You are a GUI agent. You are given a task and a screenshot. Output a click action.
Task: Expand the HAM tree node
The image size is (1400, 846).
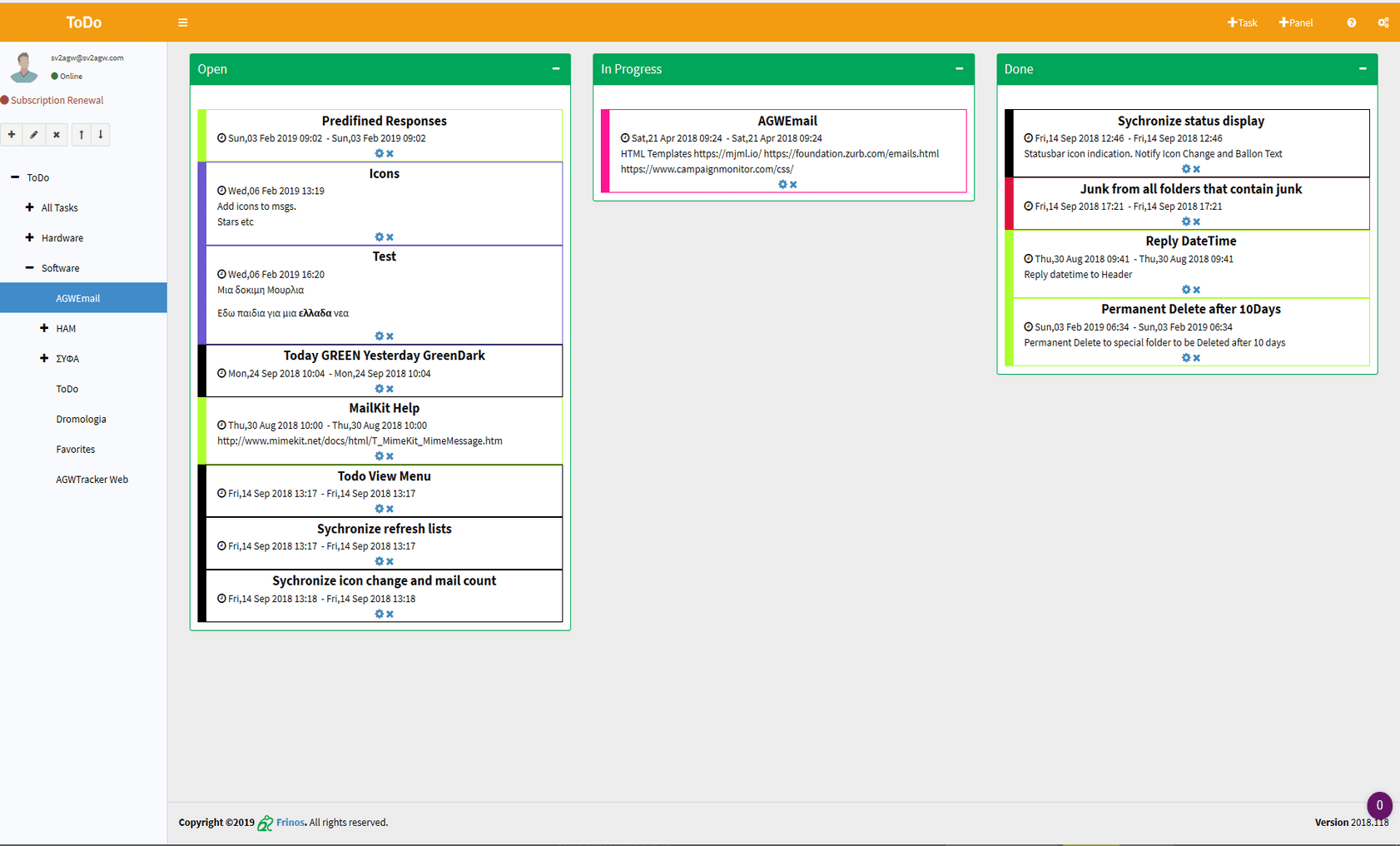[44, 328]
